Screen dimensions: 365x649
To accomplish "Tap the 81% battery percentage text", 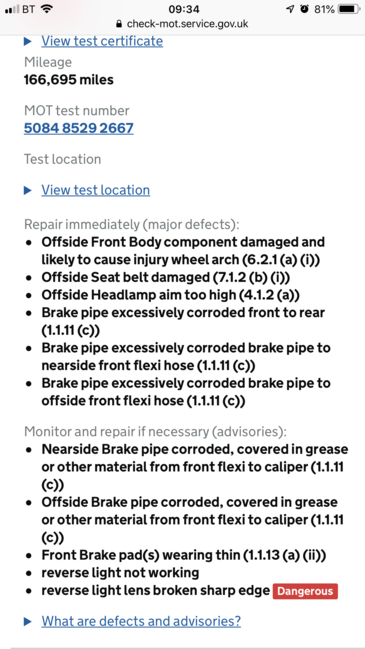I will (324, 9).
